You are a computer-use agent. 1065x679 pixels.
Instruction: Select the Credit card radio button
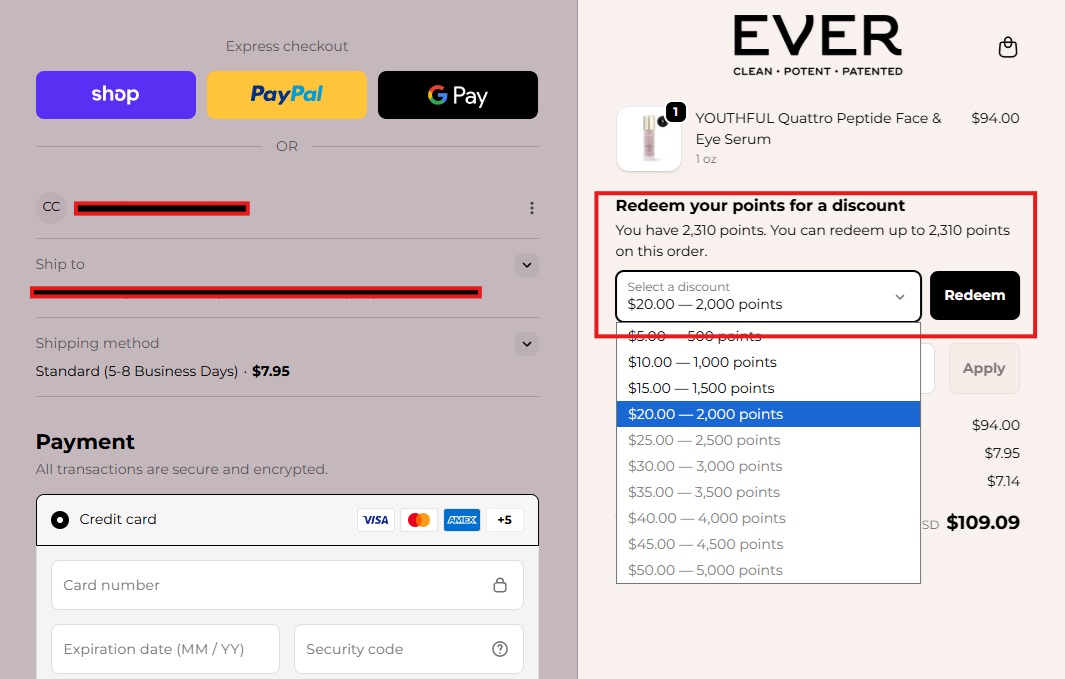point(60,520)
